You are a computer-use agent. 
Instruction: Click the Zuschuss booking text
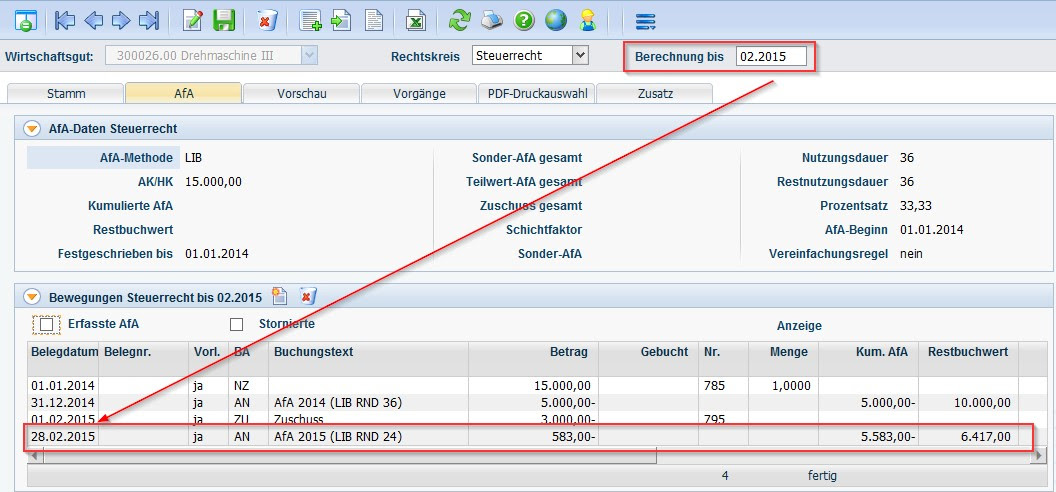pos(299,419)
